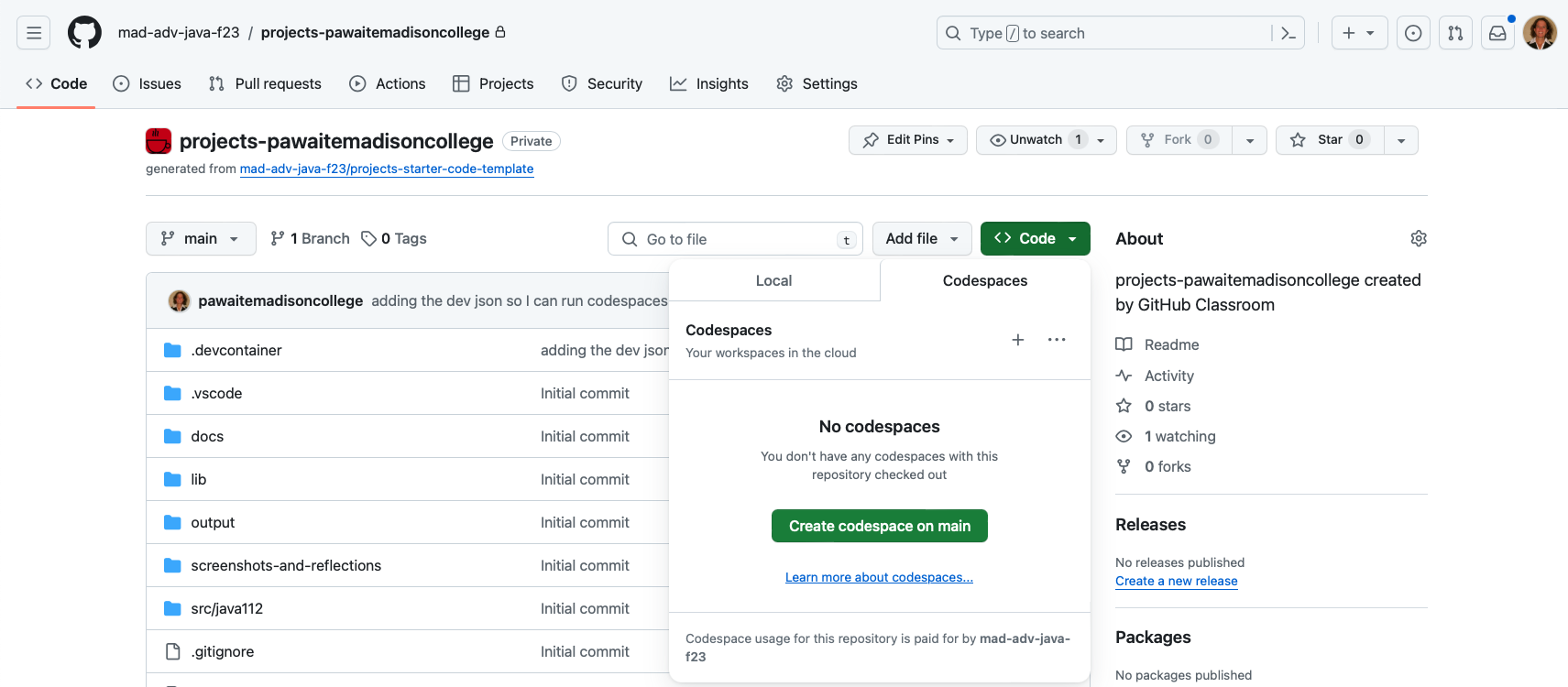
Task: Open the hamburger navigation menu
Action: click(34, 33)
